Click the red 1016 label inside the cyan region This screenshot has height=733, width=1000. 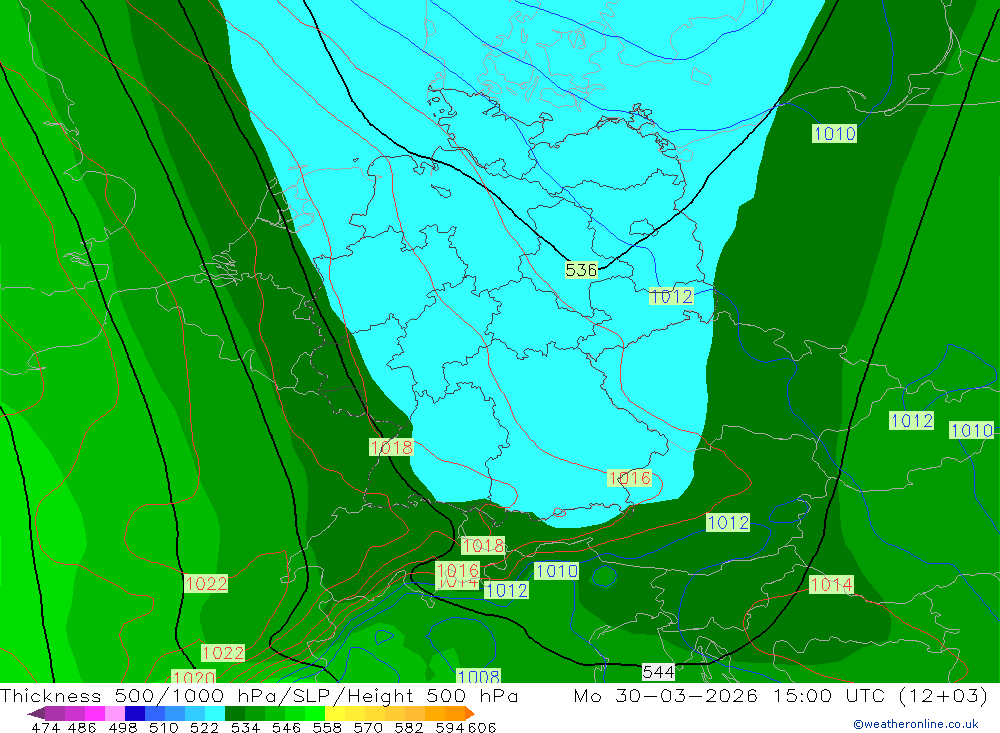629,478
